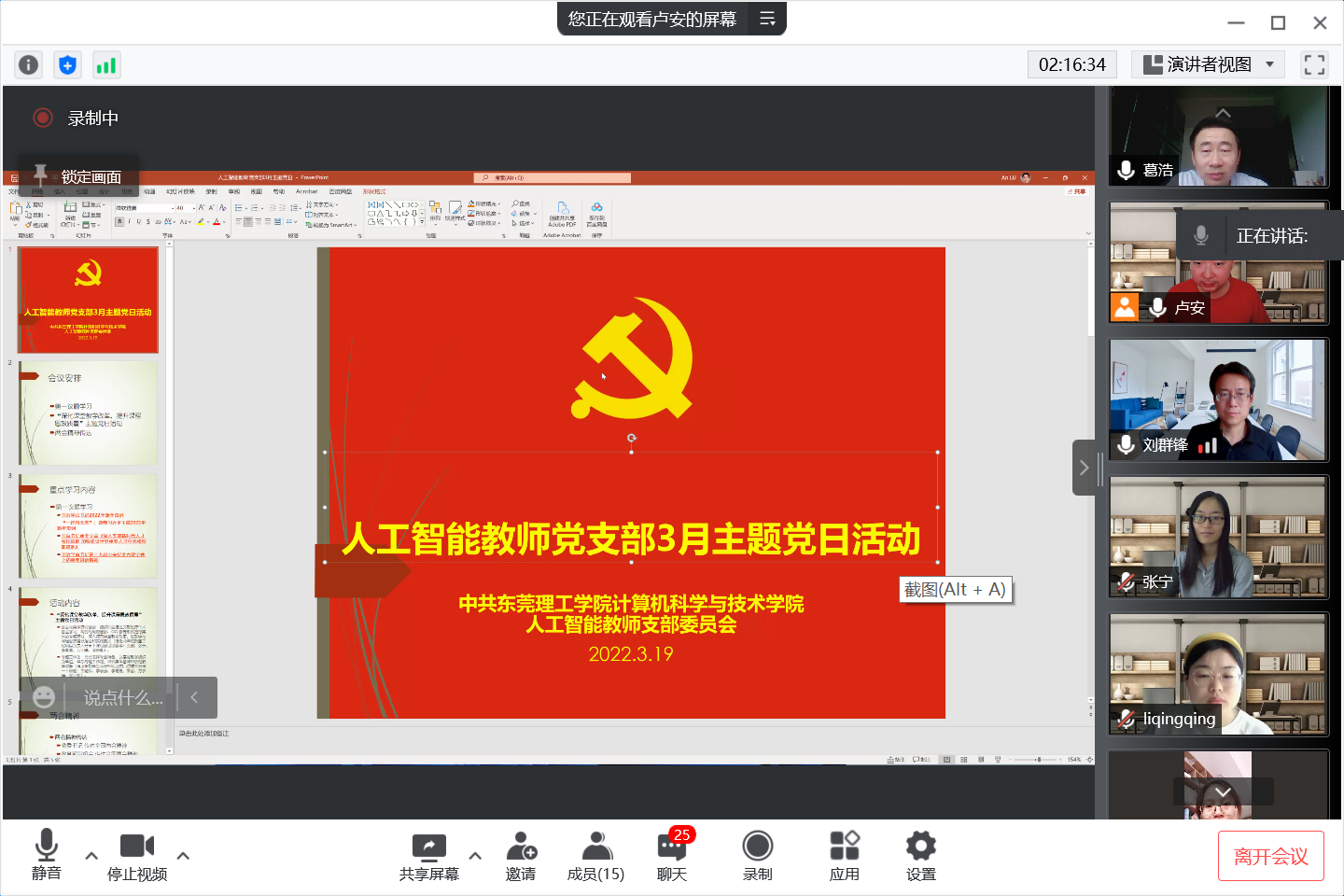
Task: Open the blue security shield icon
Action: [67, 64]
